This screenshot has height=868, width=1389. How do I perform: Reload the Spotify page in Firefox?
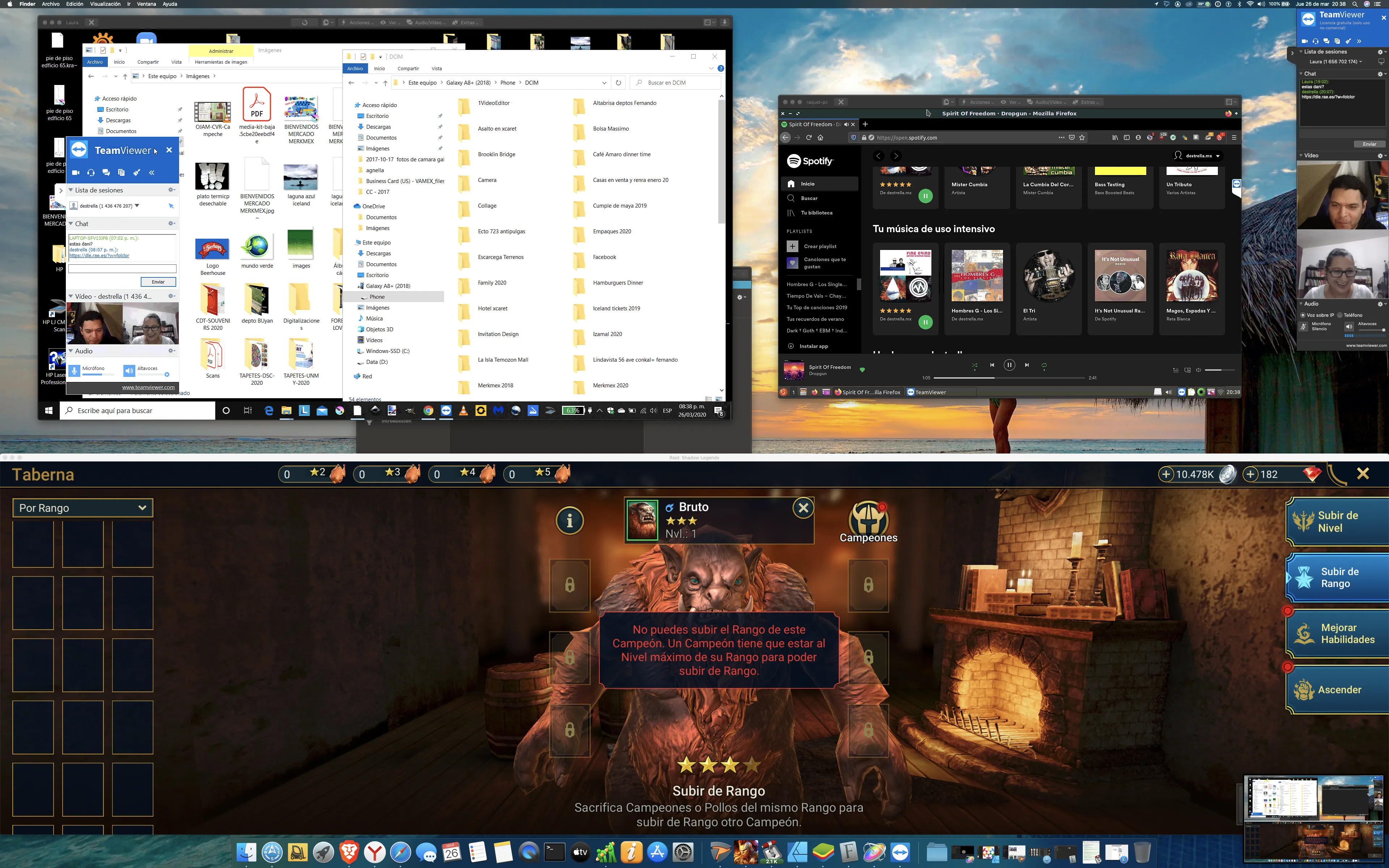pyautogui.click(x=809, y=138)
